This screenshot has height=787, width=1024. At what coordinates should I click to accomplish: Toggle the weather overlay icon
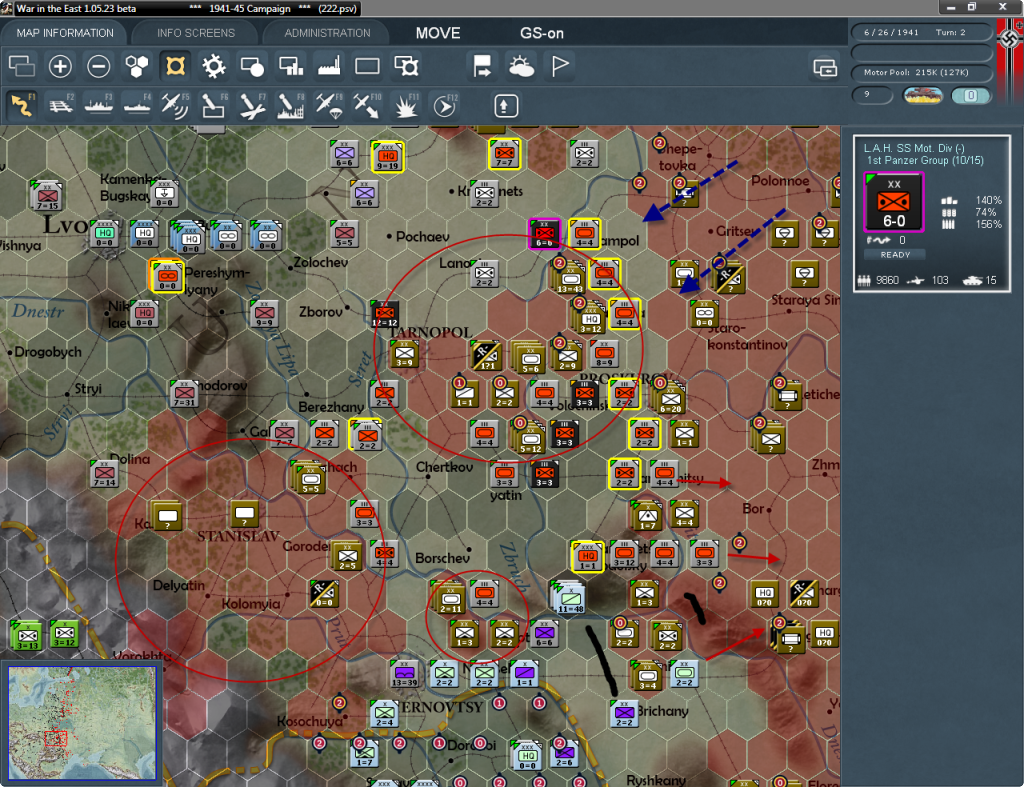coord(521,66)
